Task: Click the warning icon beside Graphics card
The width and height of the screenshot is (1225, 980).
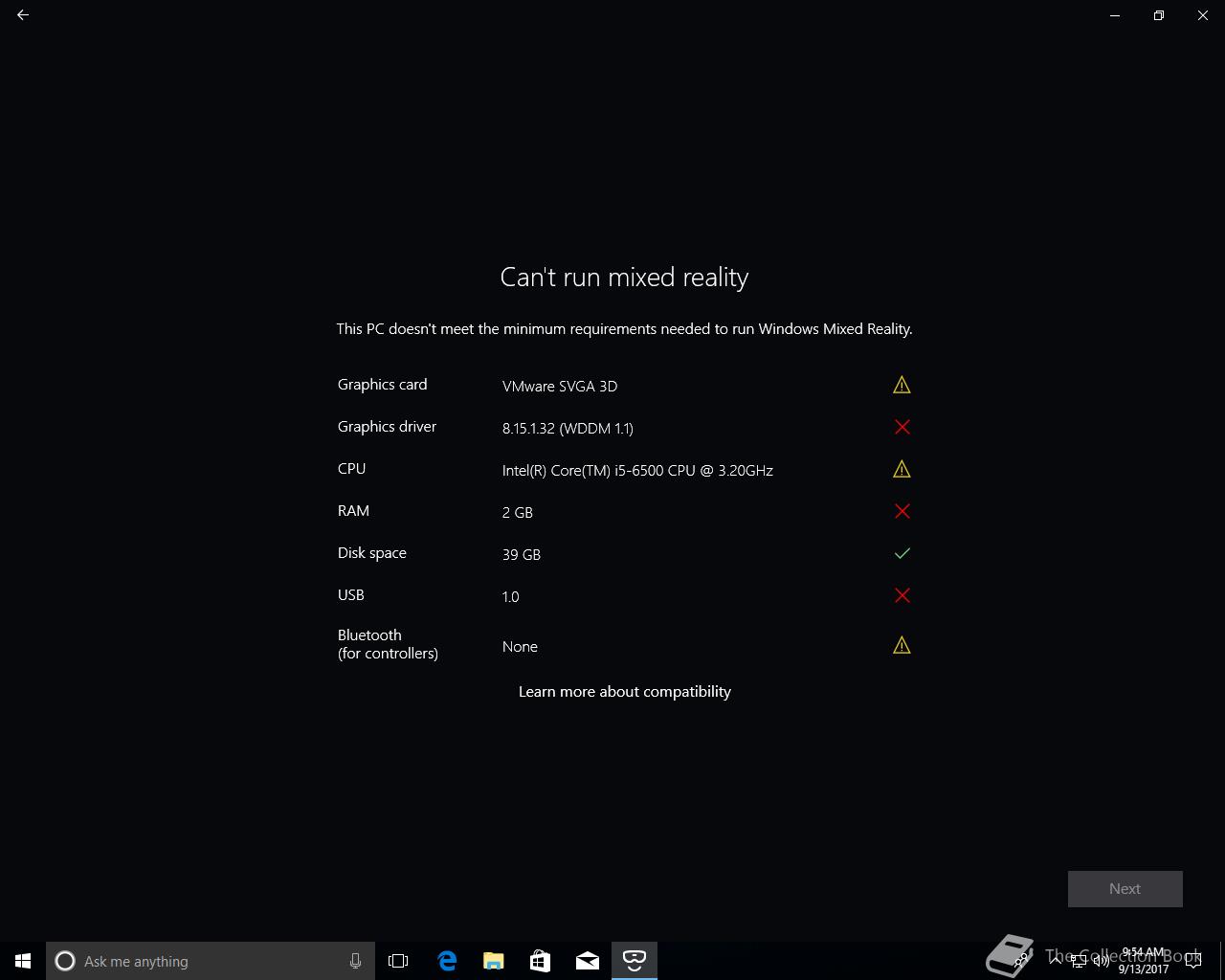Action: point(902,385)
